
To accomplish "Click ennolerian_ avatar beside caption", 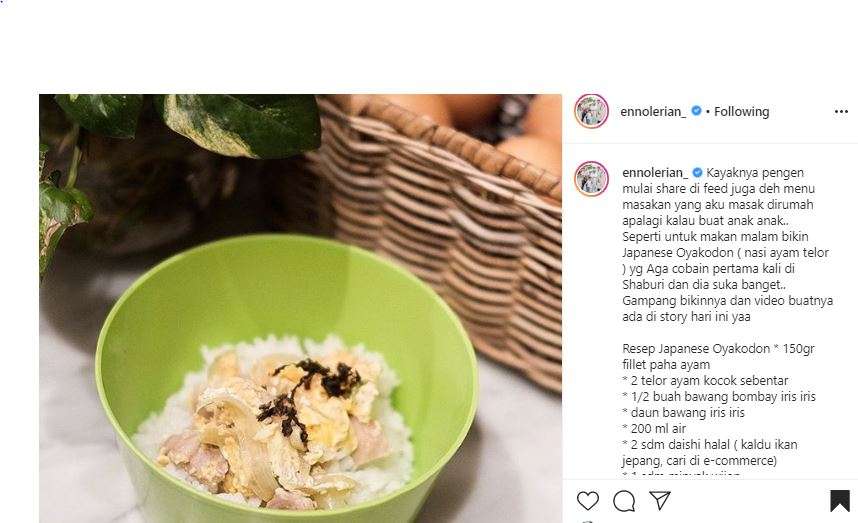I will coord(592,179).
